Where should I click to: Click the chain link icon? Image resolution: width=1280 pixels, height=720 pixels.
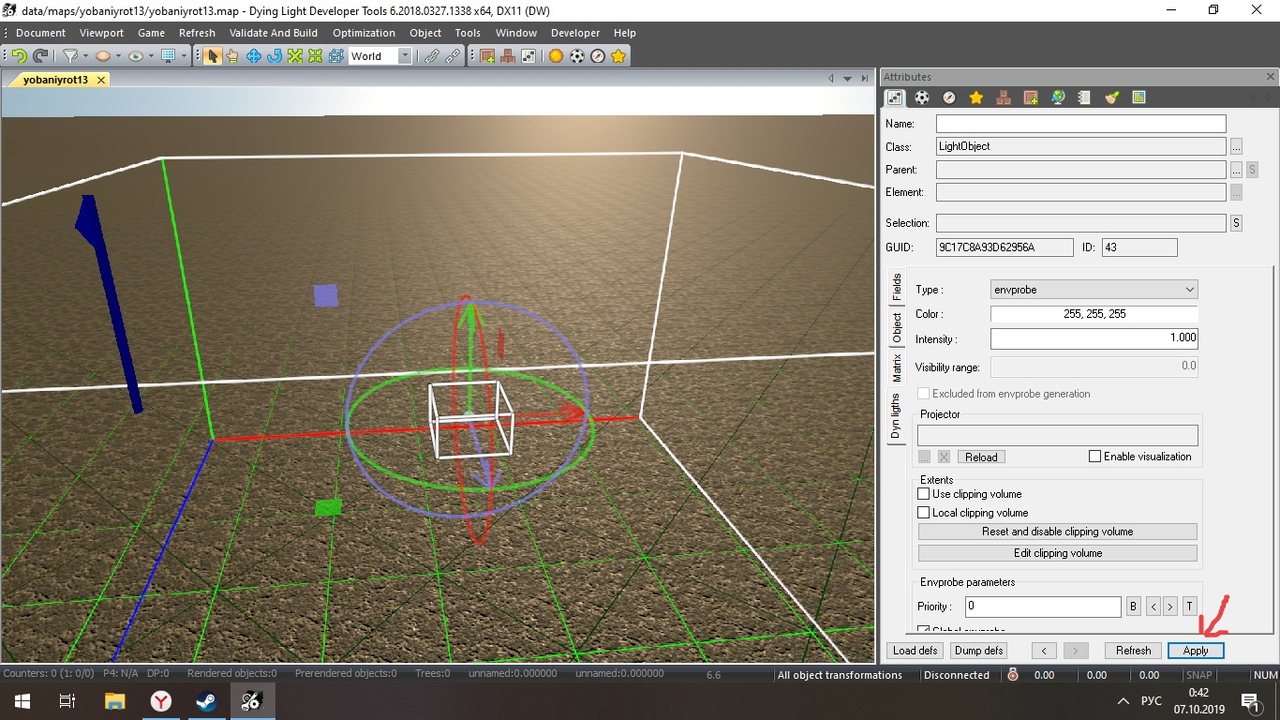432,56
